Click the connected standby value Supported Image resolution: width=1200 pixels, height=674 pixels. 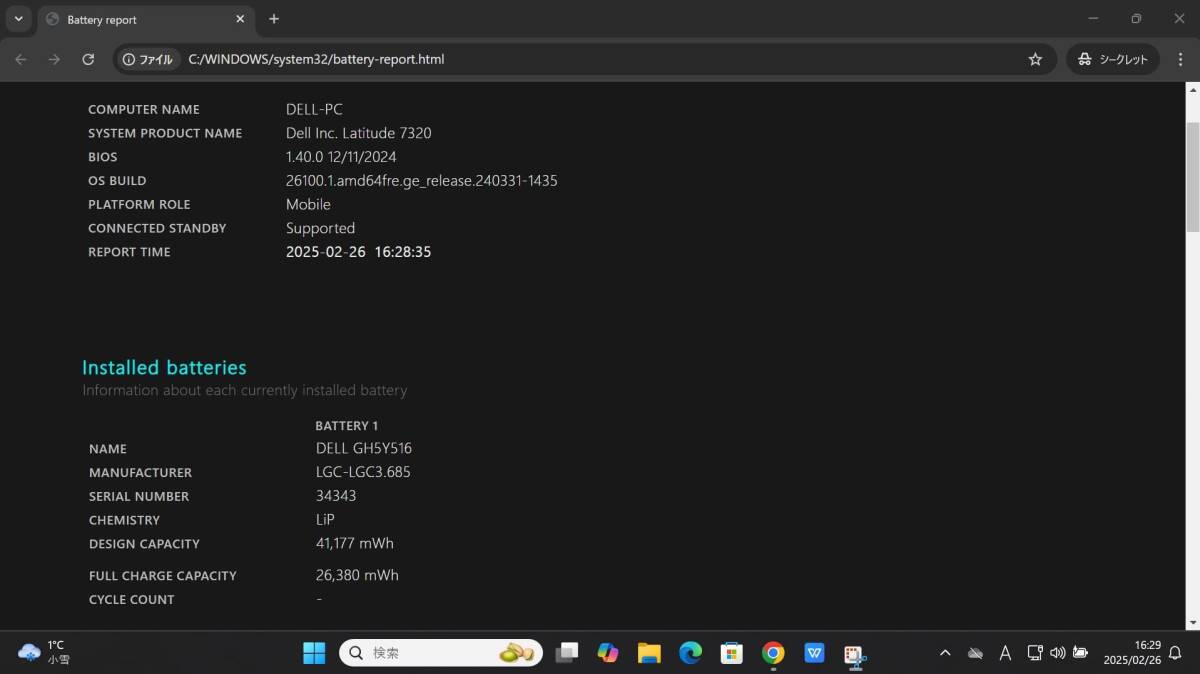pyautogui.click(x=320, y=228)
